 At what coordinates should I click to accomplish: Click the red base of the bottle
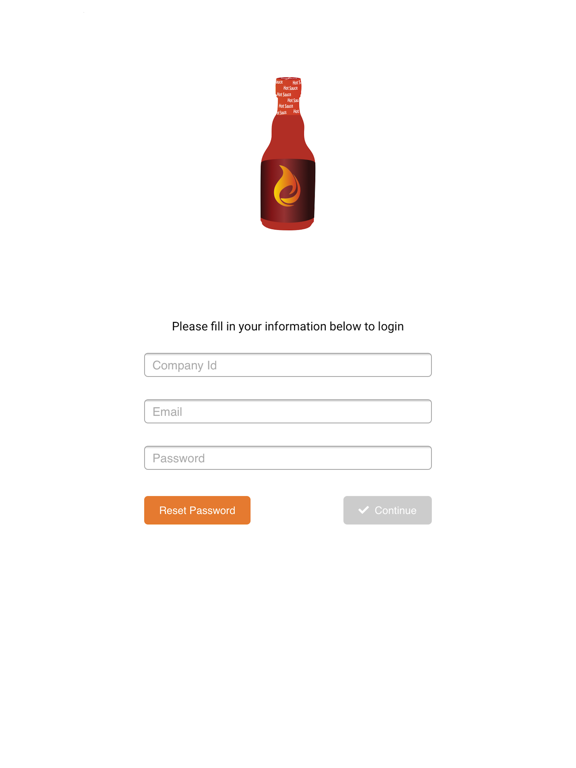tap(287, 225)
